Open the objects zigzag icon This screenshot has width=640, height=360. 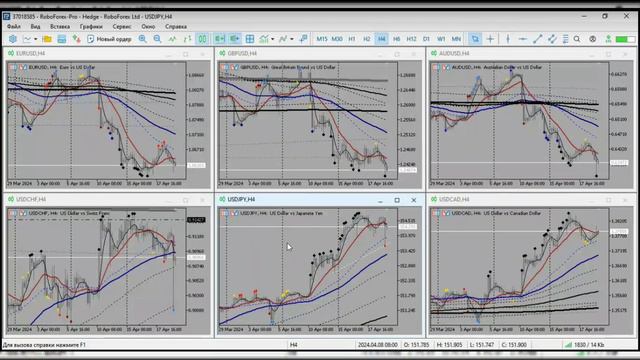(283, 39)
